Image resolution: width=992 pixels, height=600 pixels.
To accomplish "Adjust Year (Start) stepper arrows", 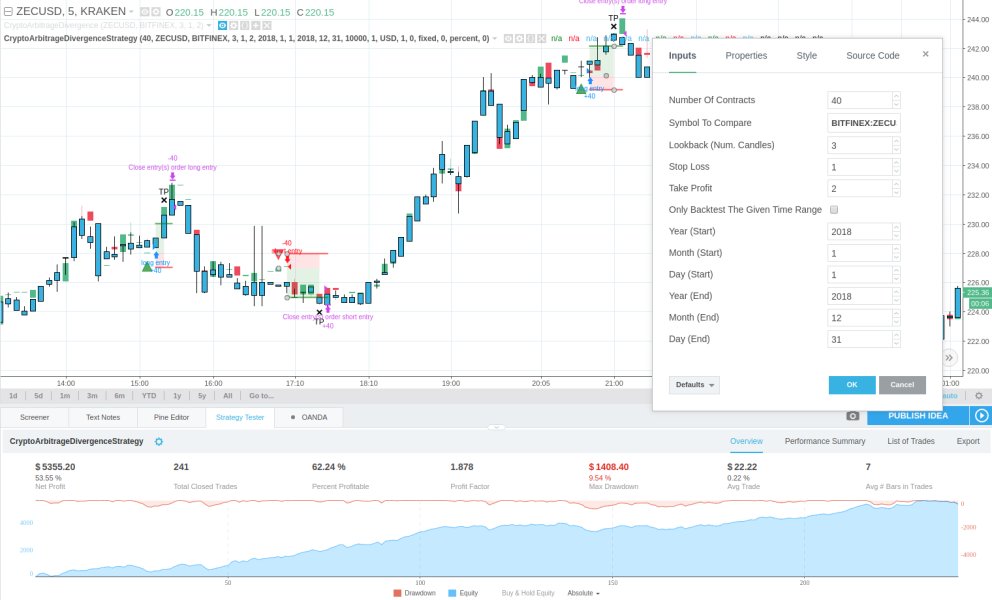I will (x=896, y=232).
